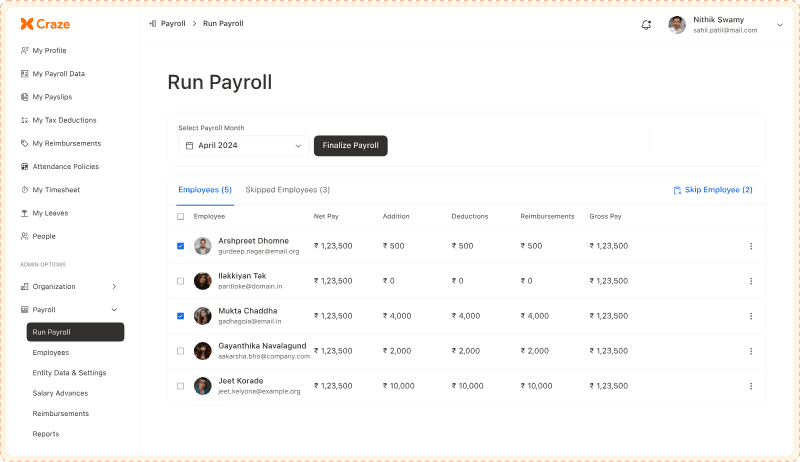This screenshot has width=800, height=462.
Task: Click Mukta Chaddha deductions ₹ 4,000
Action: 466,316
